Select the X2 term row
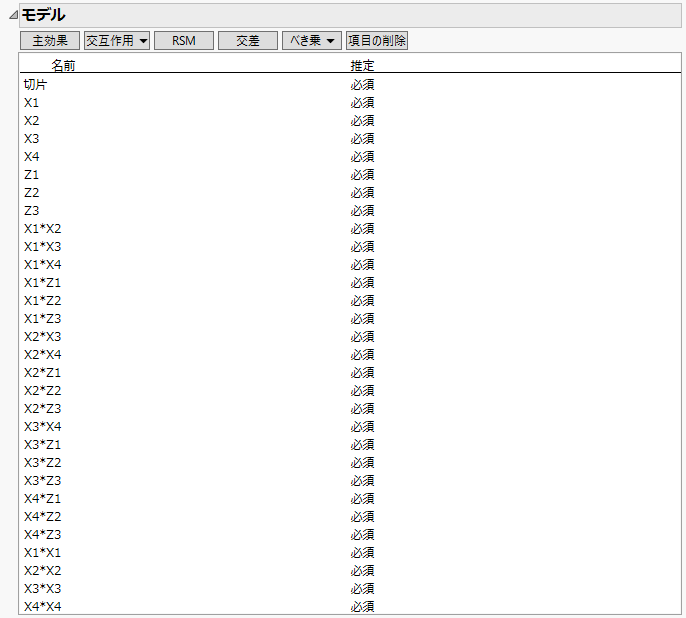The image size is (686, 618). click(32, 121)
